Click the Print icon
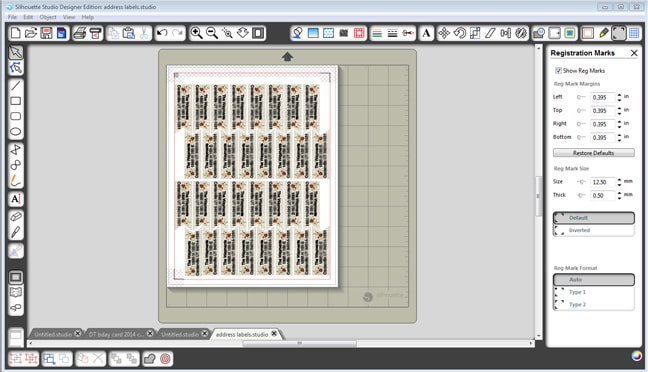Image resolution: width=648 pixels, height=372 pixels. 80,33
